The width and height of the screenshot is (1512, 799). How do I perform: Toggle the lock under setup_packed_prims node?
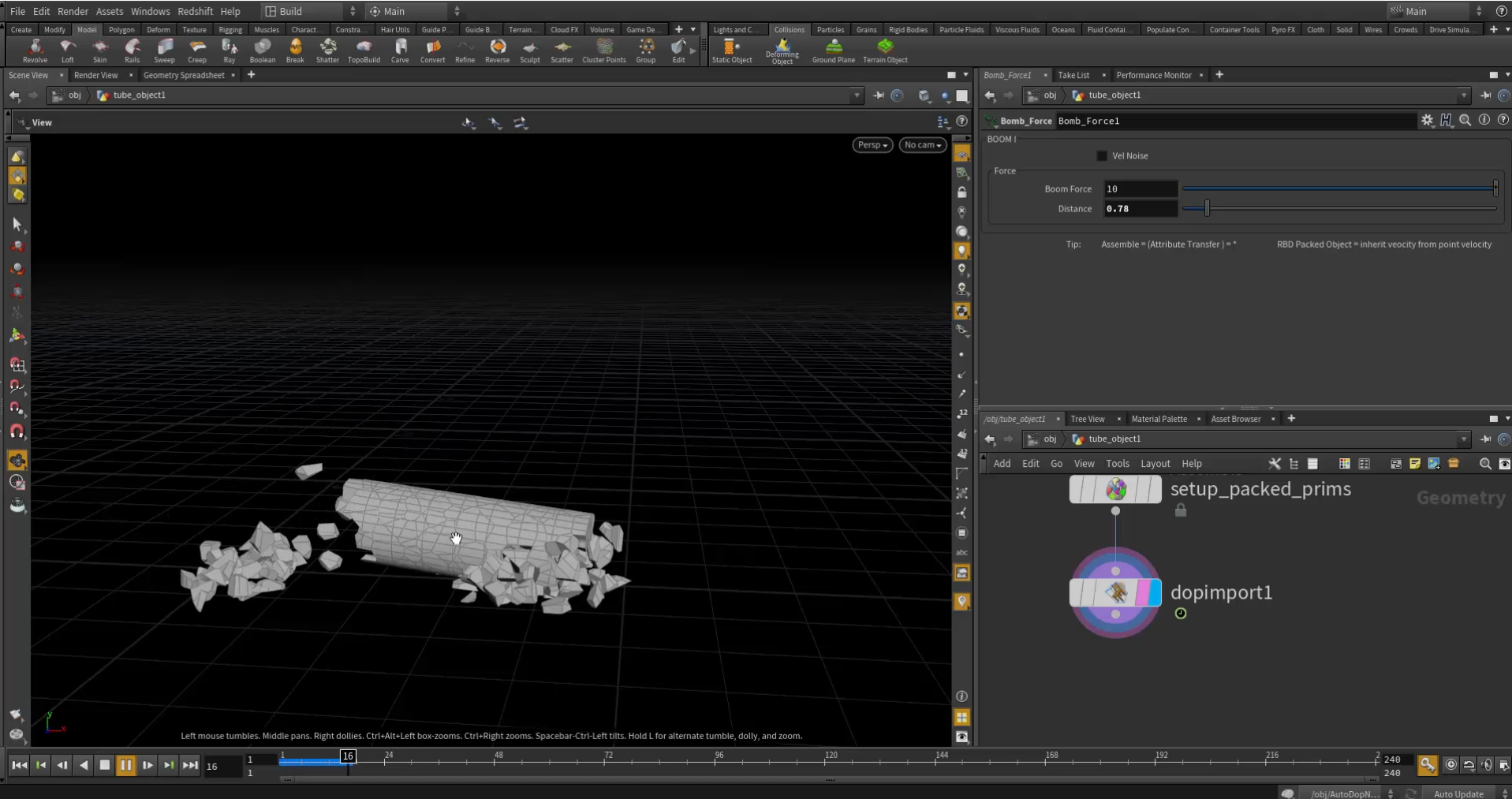[1181, 510]
